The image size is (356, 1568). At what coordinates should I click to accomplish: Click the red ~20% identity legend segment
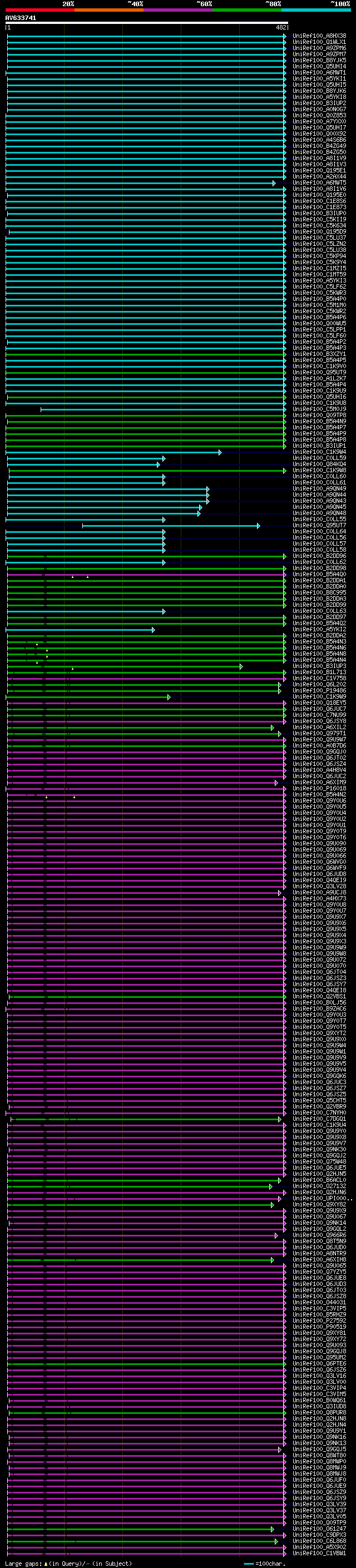pos(39,10)
